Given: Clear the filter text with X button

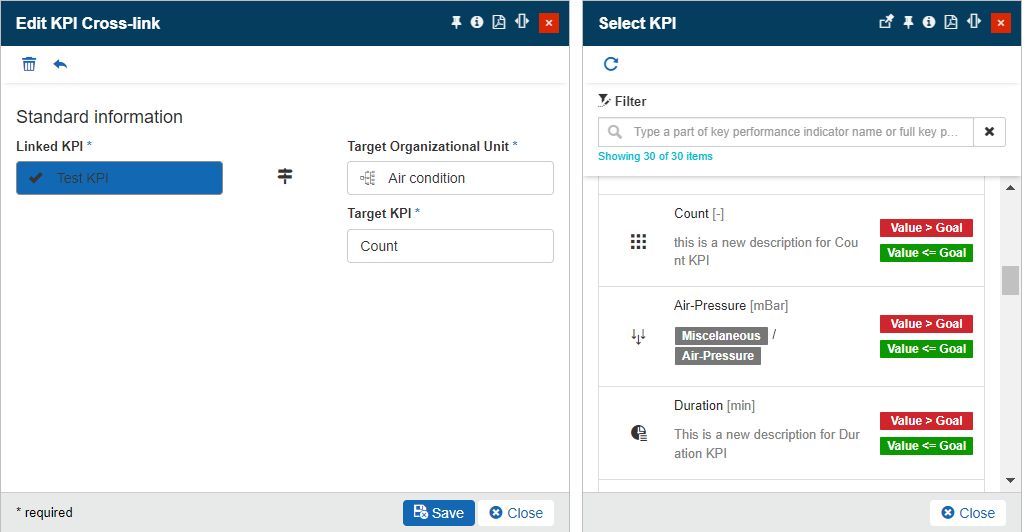Looking at the screenshot, I should (989, 132).
